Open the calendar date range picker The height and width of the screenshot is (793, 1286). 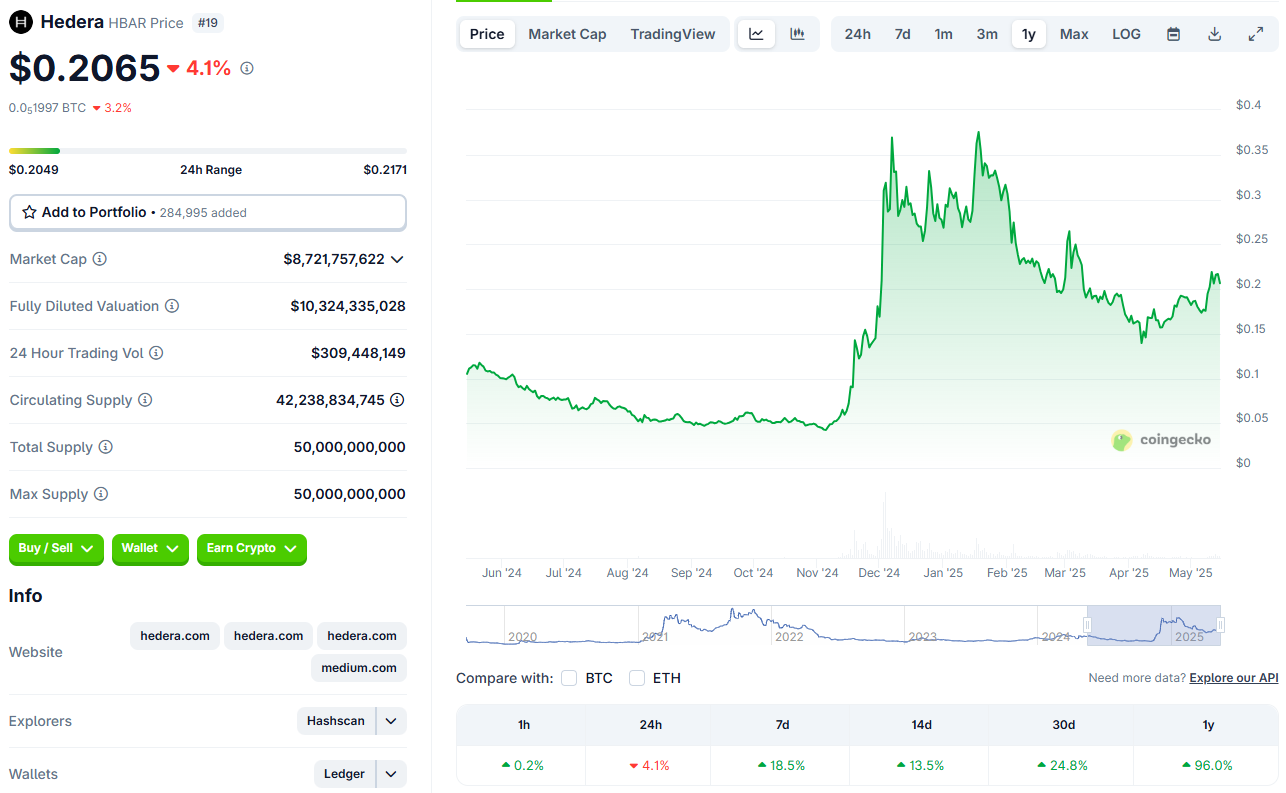1174,34
